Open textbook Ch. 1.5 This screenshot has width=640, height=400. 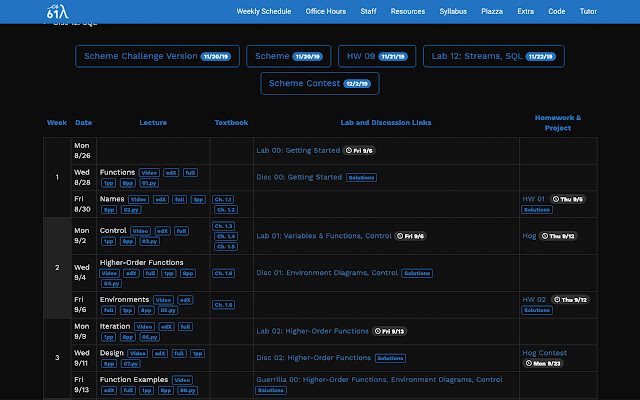(x=226, y=247)
